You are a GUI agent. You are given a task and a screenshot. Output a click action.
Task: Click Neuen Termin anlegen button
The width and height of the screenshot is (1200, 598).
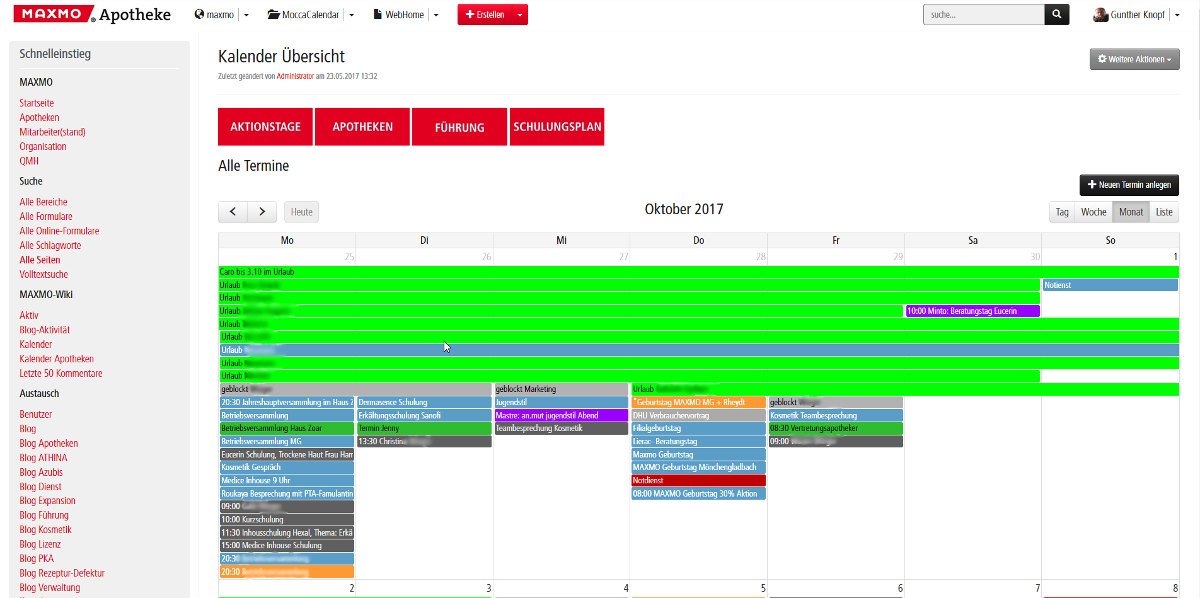tap(1129, 185)
